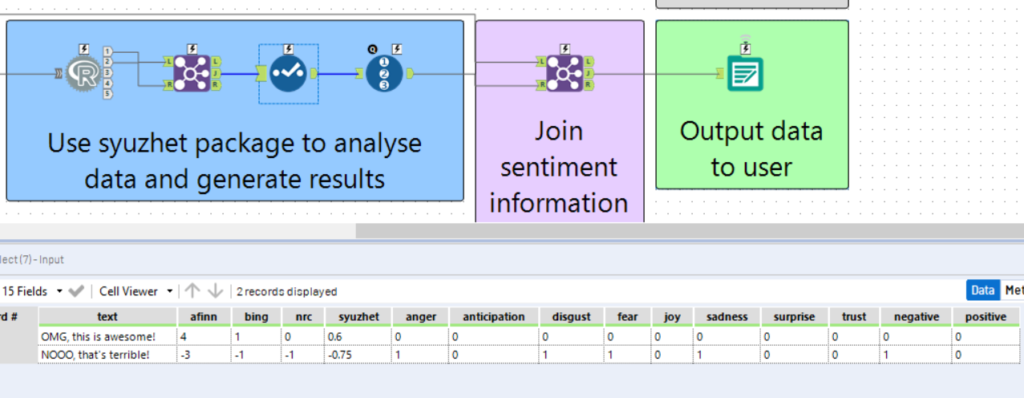Image resolution: width=1024 pixels, height=398 pixels.
Task: Select cell 'OMG, this is awesome!'
Action: click(x=108, y=337)
